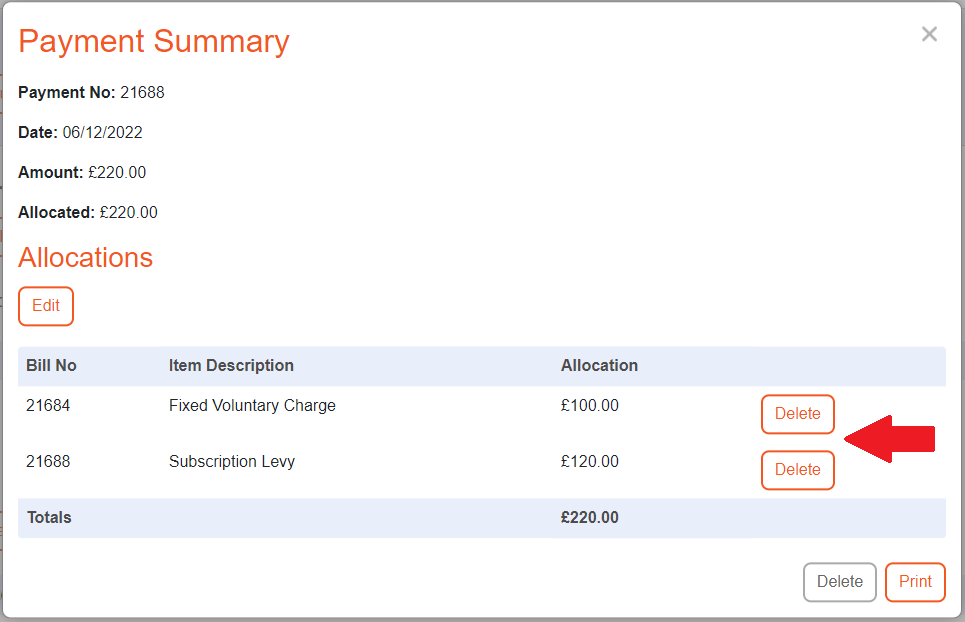The height and width of the screenshot is (622, 965).
Task: Click the Totals row amount £220.00
Action: pos(591,517)
